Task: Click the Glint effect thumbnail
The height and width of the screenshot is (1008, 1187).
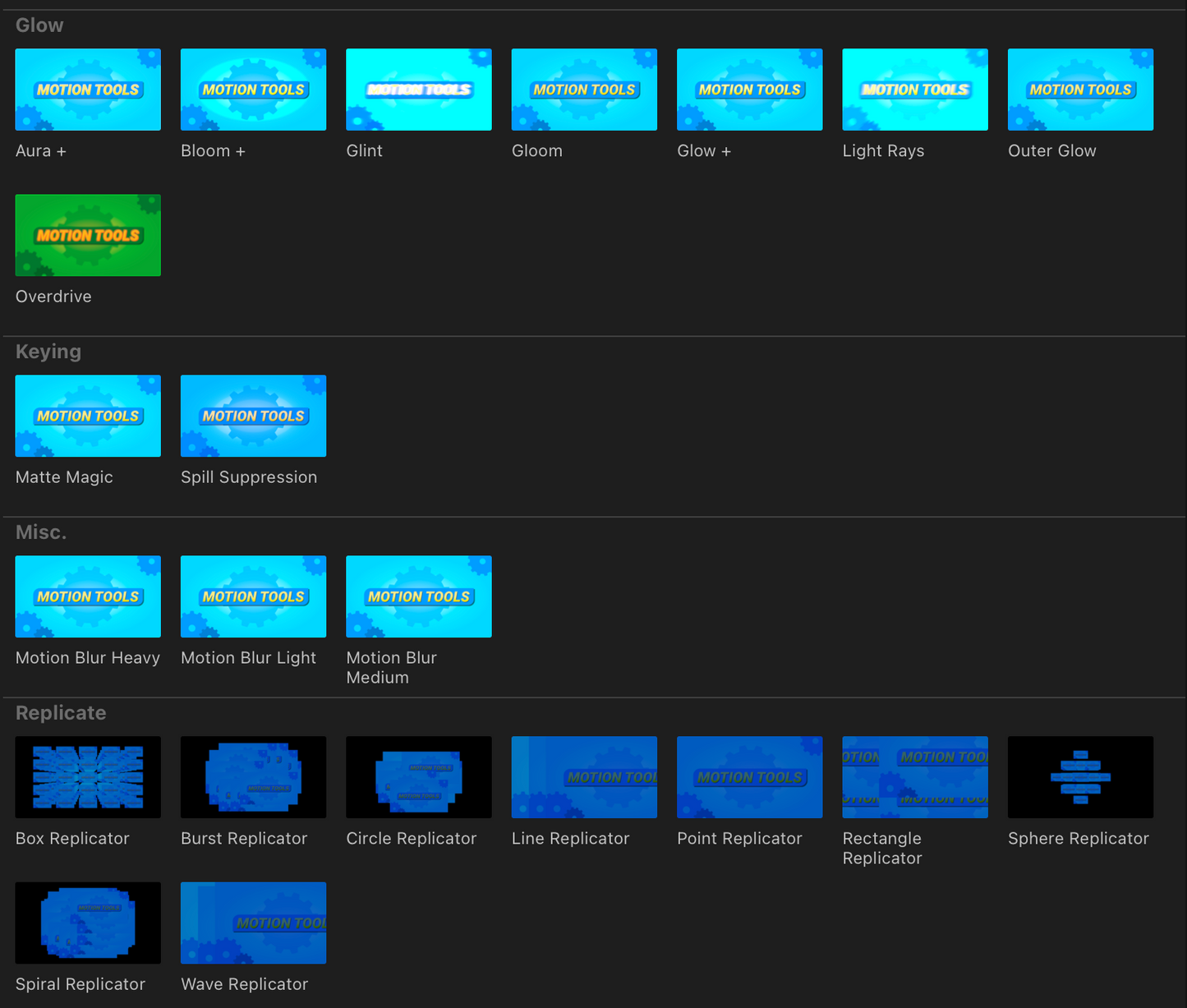Action: click(x=419, y=90)
